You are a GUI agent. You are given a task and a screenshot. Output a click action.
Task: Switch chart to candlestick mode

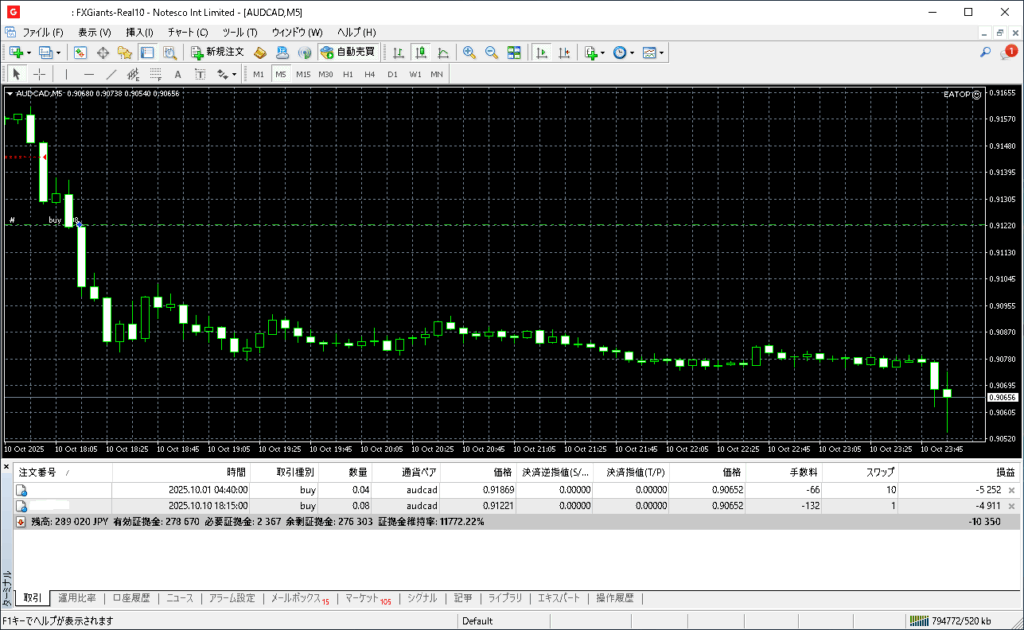coord(420,52)
